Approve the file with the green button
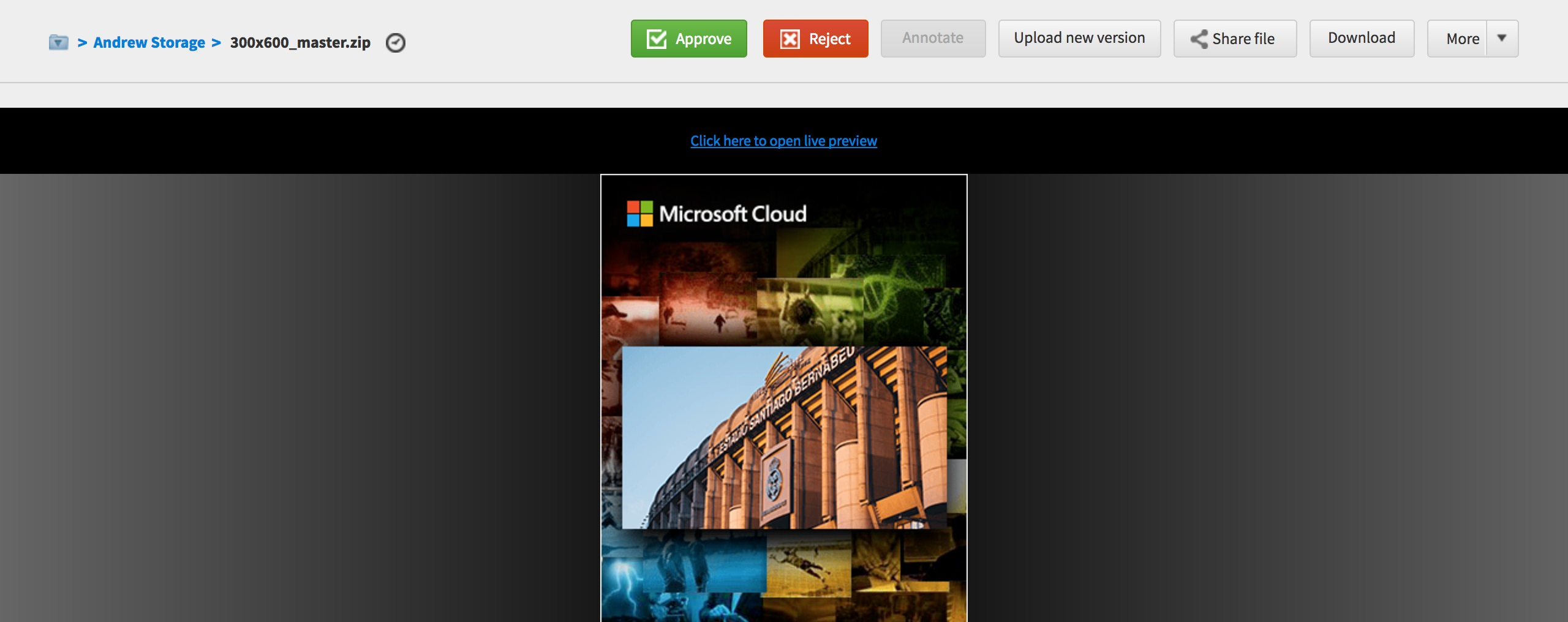1568x622 pixels. tap(689, 39)
